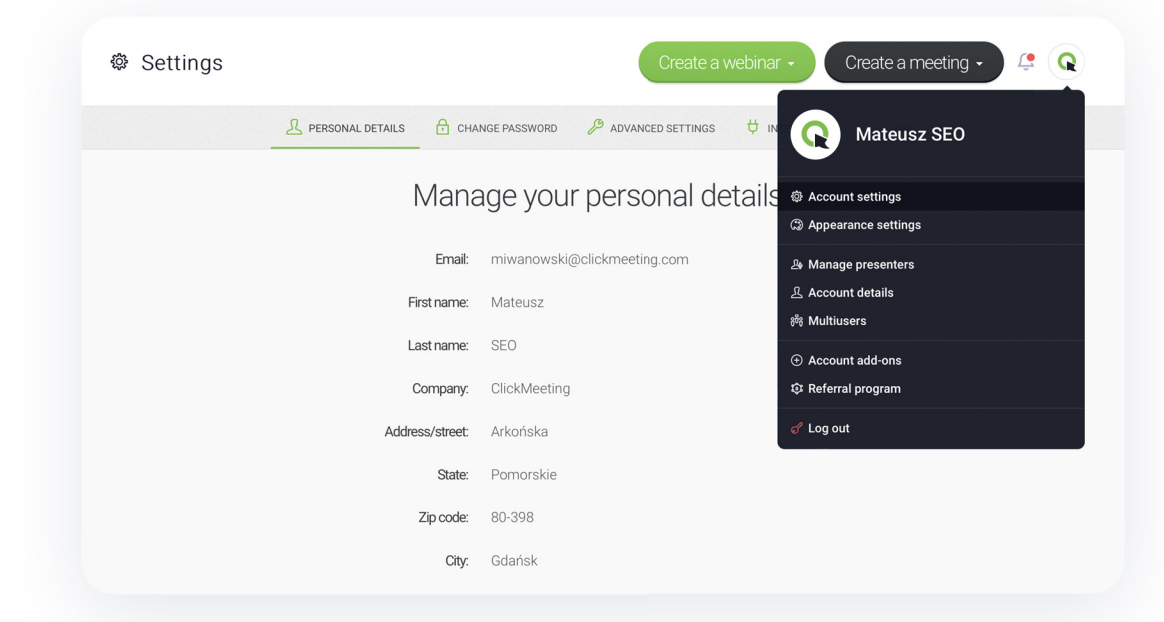1164x622 pixels.
Task: Click the City value Gdańsk
Action: [x=514, y=560]
